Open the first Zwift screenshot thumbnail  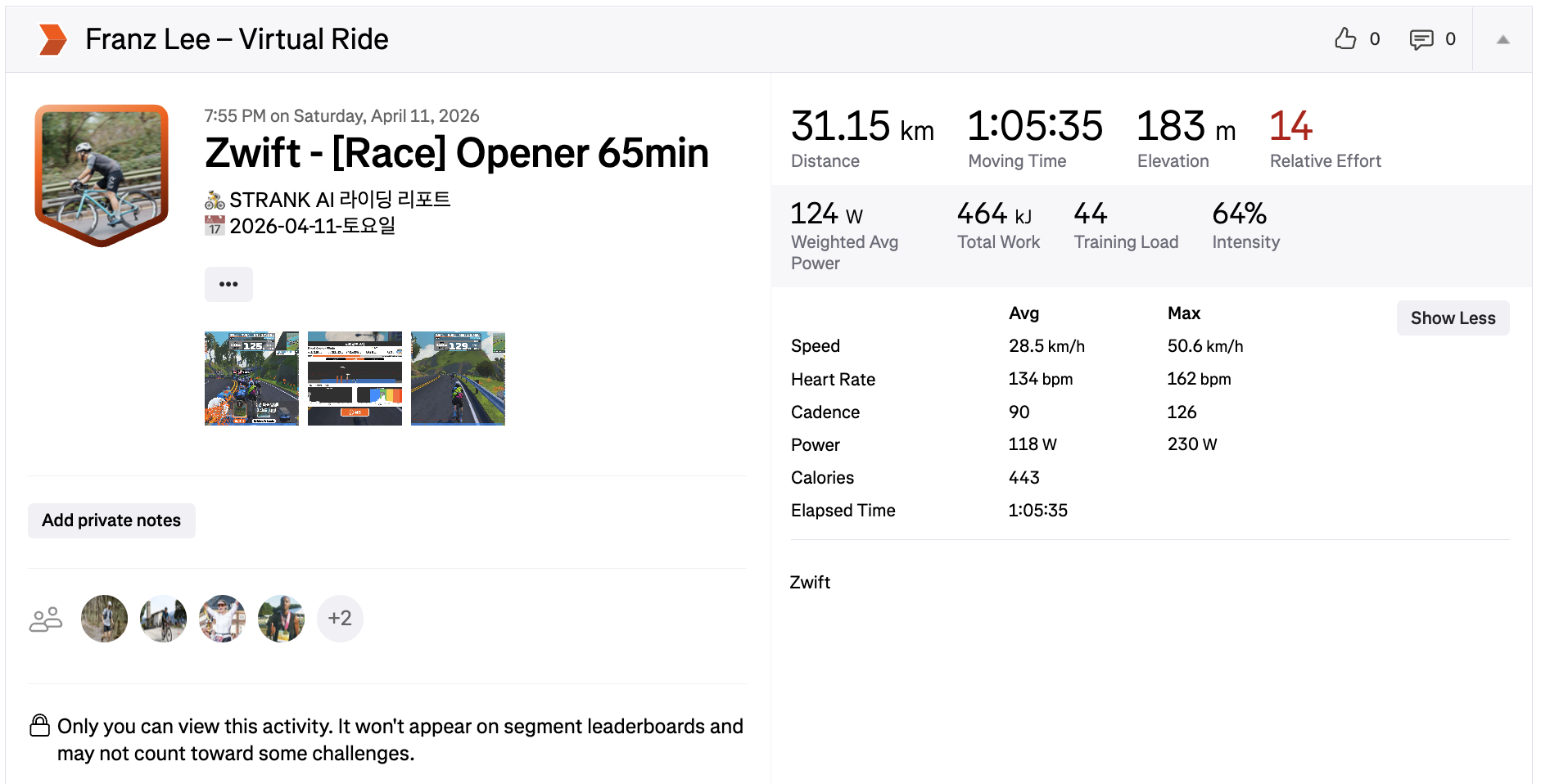coord(251,378)
